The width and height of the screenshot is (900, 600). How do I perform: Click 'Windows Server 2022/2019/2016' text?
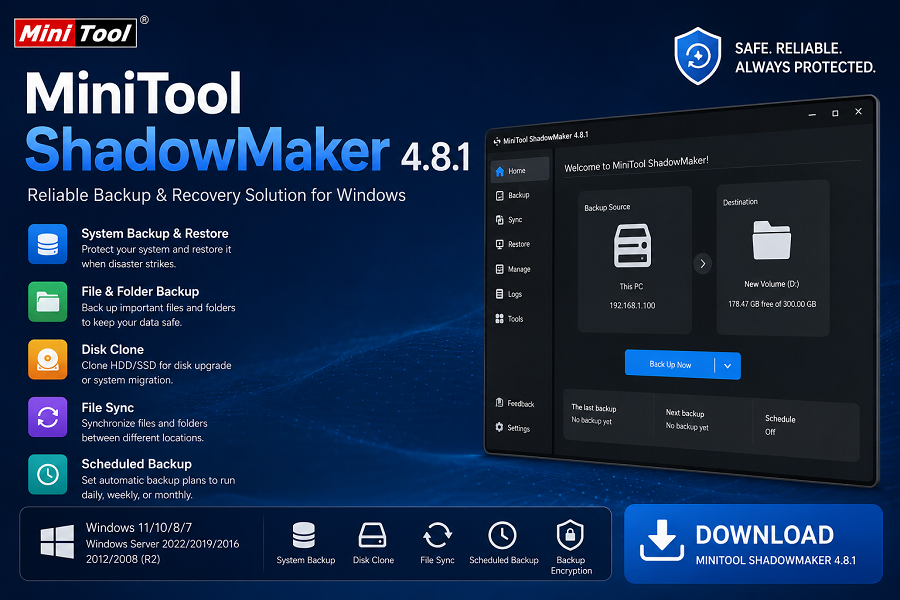coord(162,544)
